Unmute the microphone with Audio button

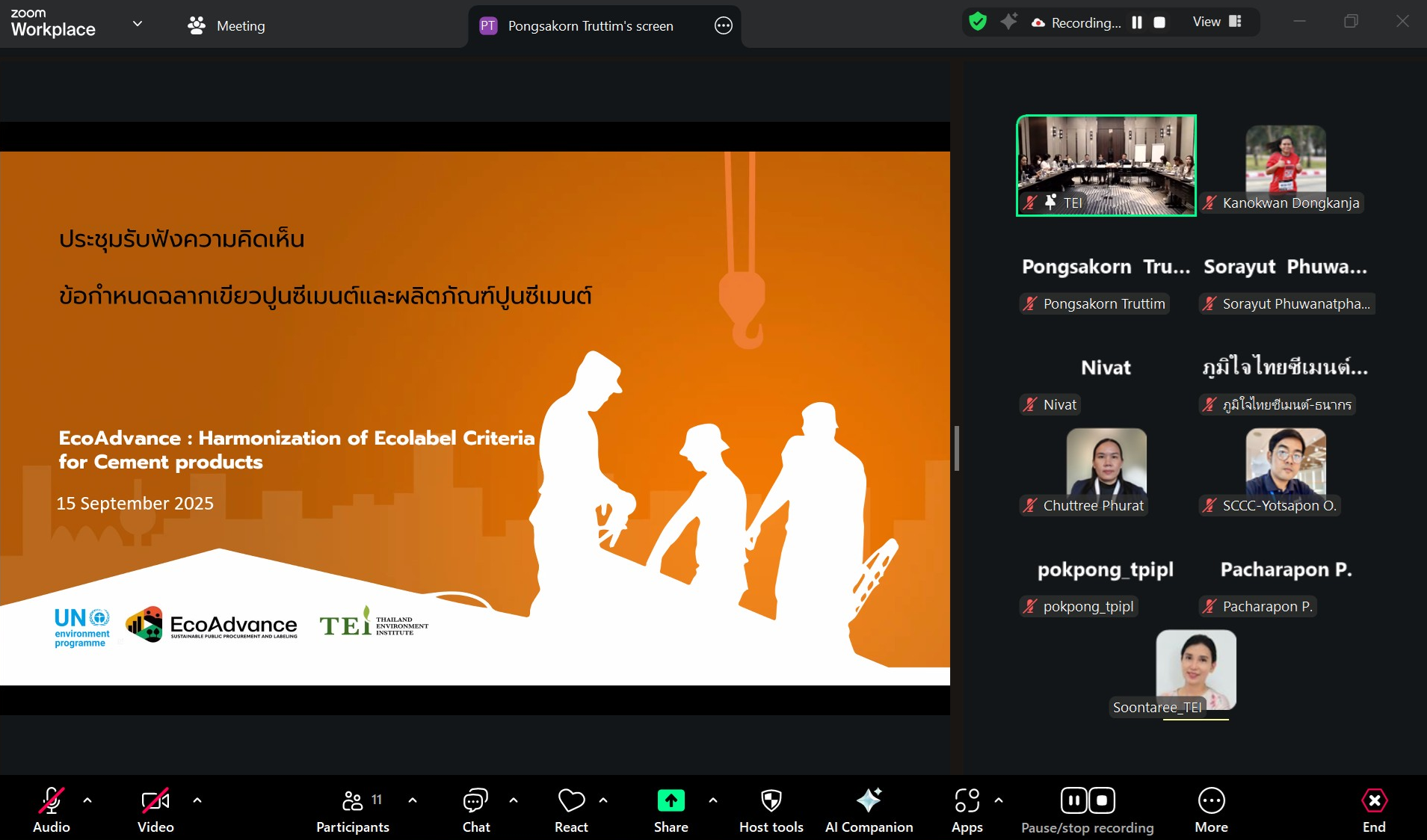click(51, 809)
